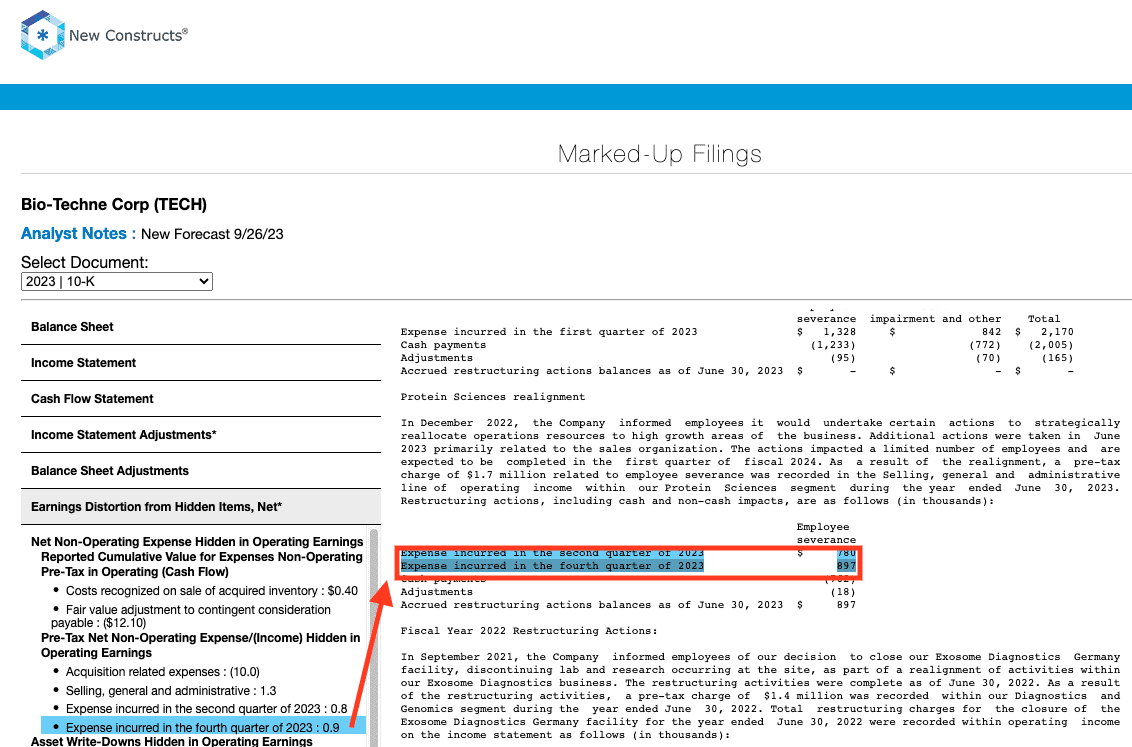
Task: Click the New Constructs brand name
Action: [129, 35]
